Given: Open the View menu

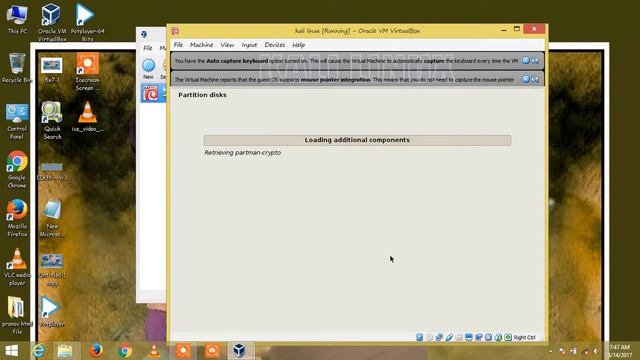Looking at the screenshot, I should click(227, 45).
